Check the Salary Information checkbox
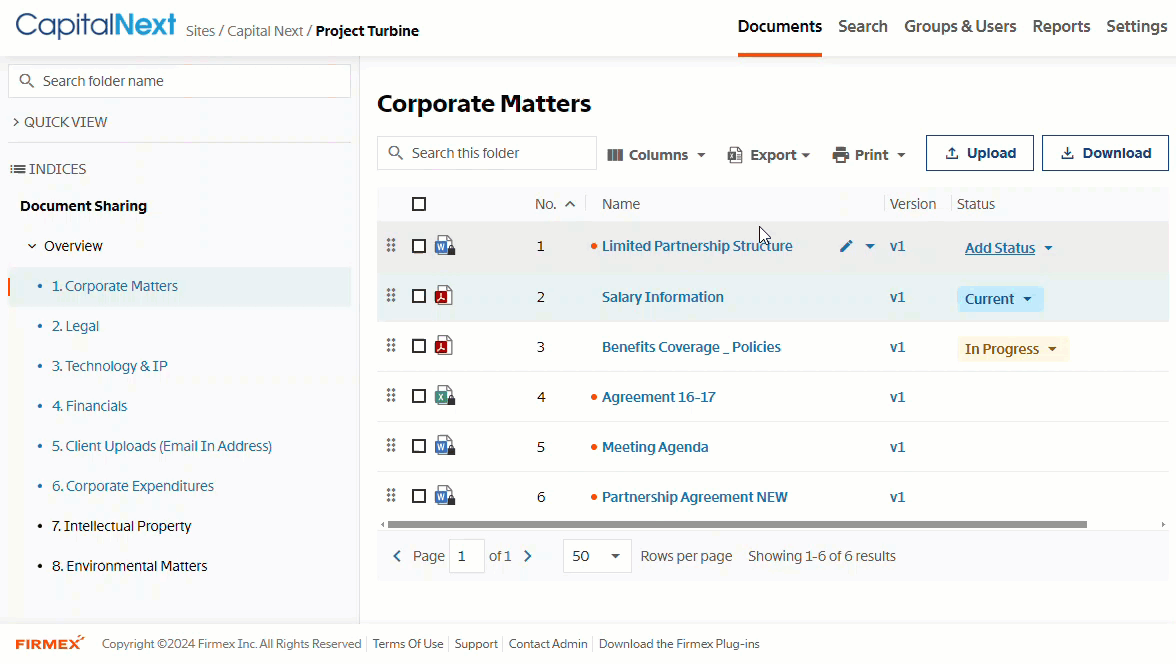 click(419, 296)
